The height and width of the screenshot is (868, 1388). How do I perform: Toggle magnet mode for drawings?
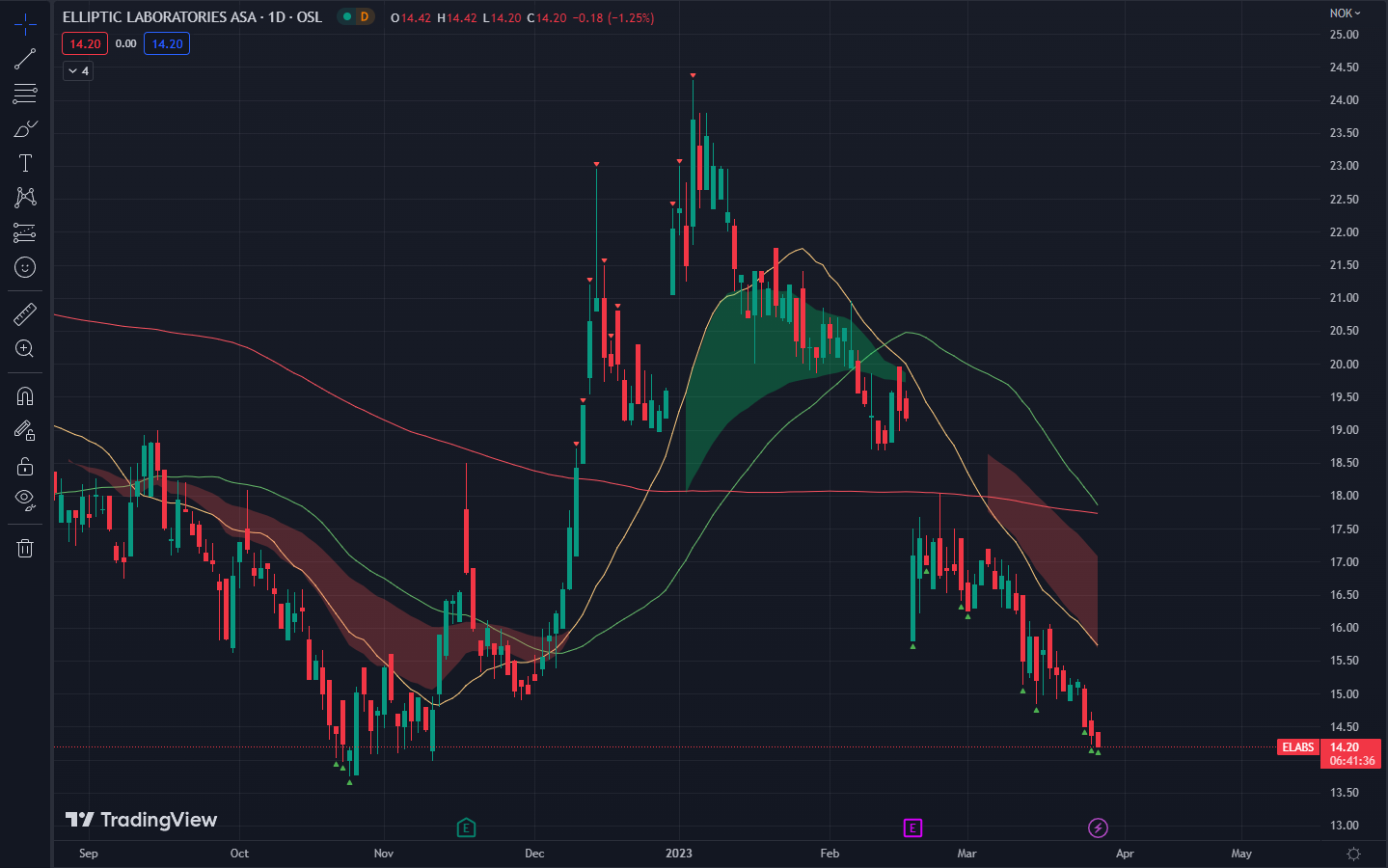point(25,396)
